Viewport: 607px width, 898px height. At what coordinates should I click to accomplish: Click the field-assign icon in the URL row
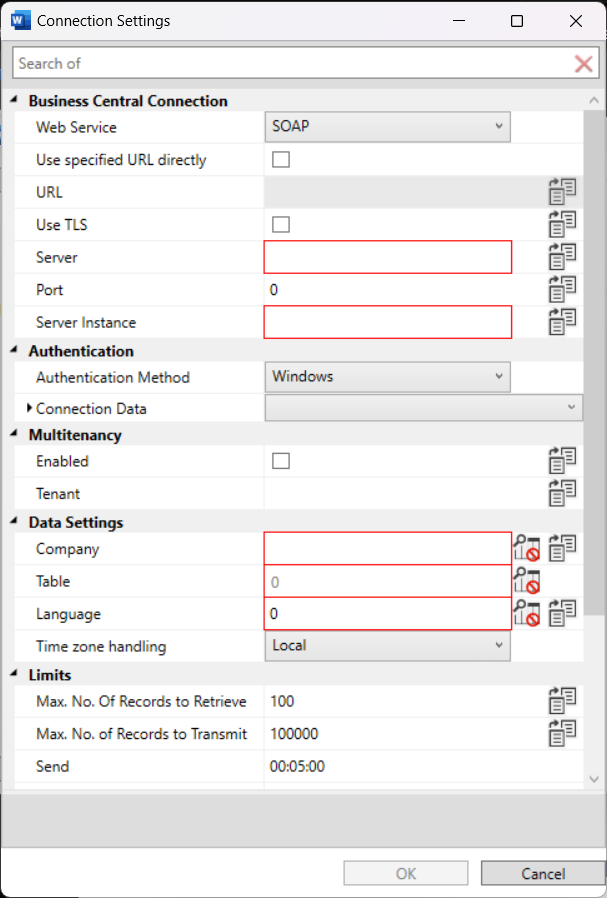(x=562, y=192)
